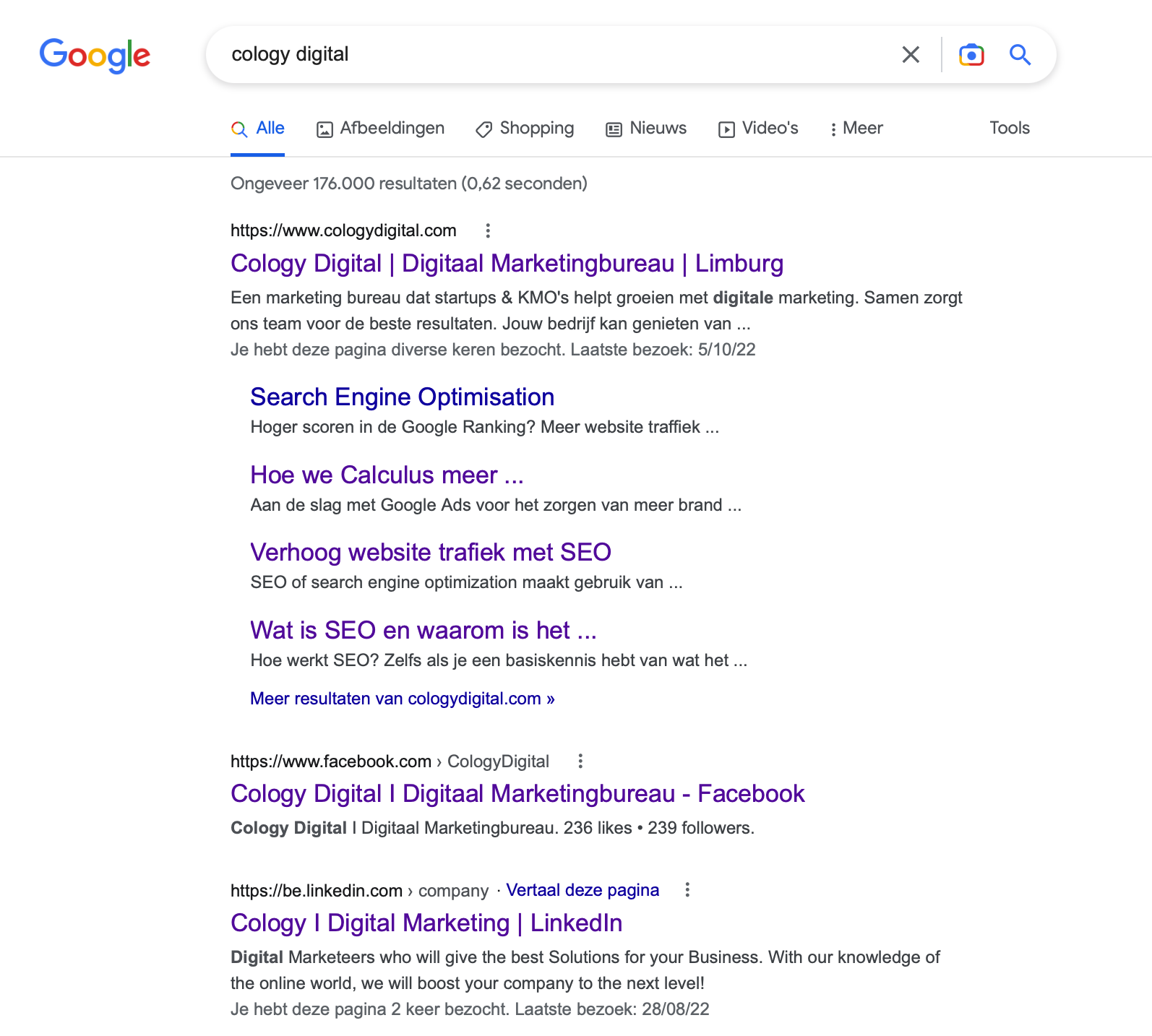The image size is (1152, 1036).
Task: Open Search Engine Optimisation sitelink
Action: point(403,397)
